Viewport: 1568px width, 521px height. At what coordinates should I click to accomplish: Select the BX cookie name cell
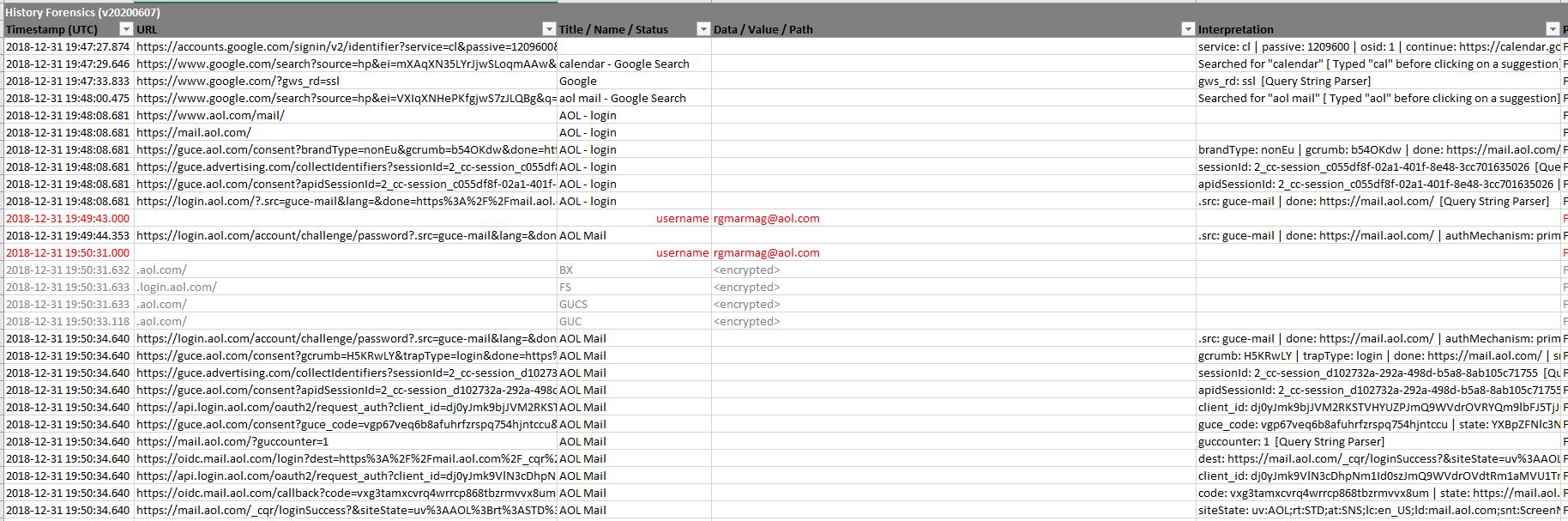tap(566, 270)
